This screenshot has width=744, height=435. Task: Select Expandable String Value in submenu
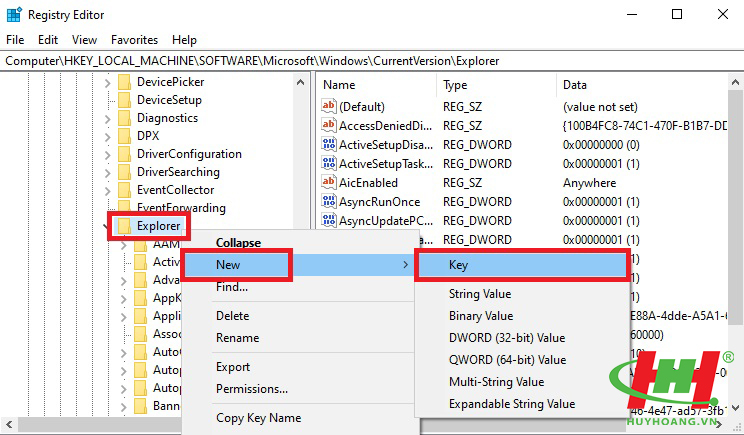(522, 404)
